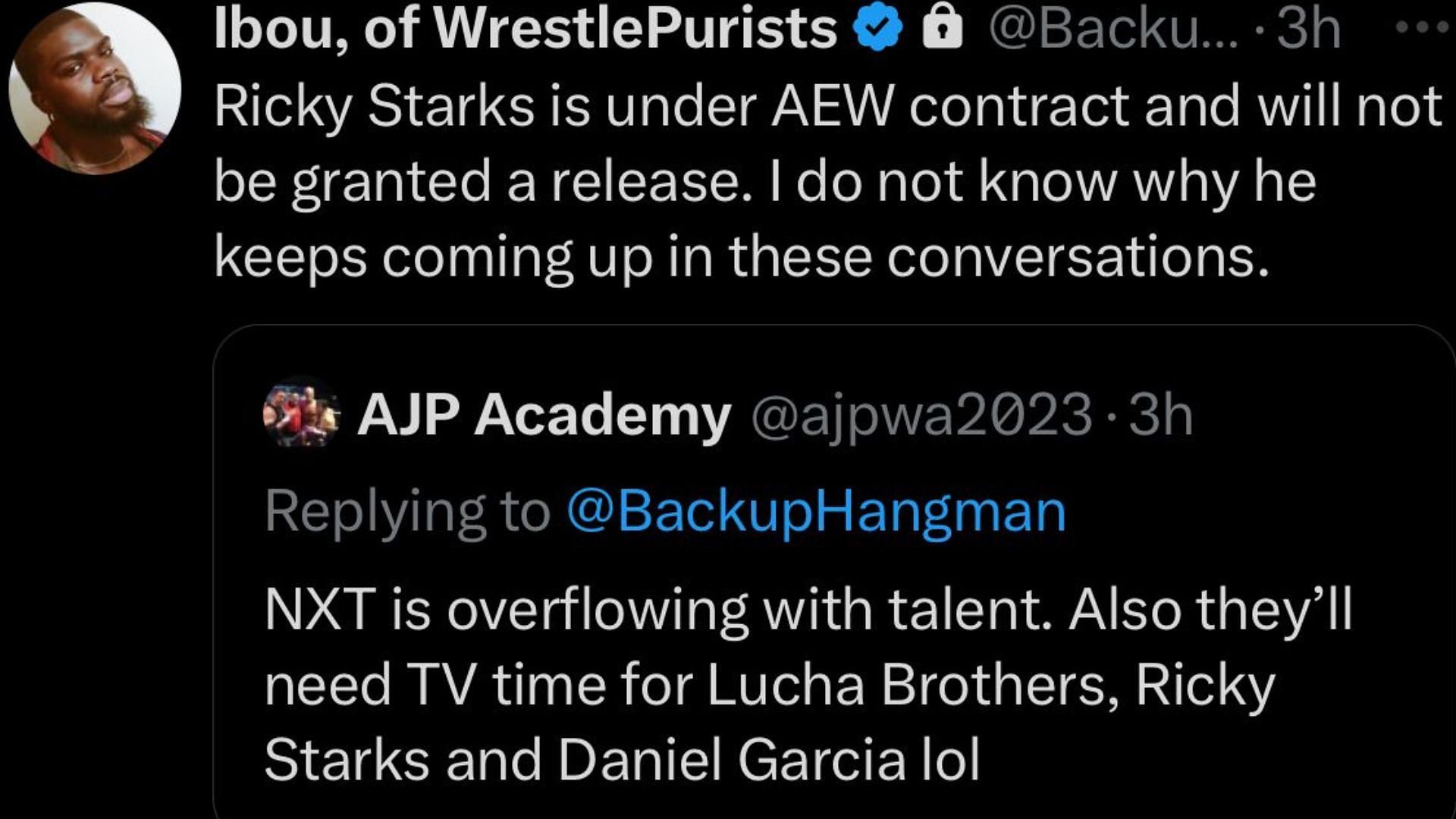Click the AJP Academy small avatar

[x=302, y=413]
